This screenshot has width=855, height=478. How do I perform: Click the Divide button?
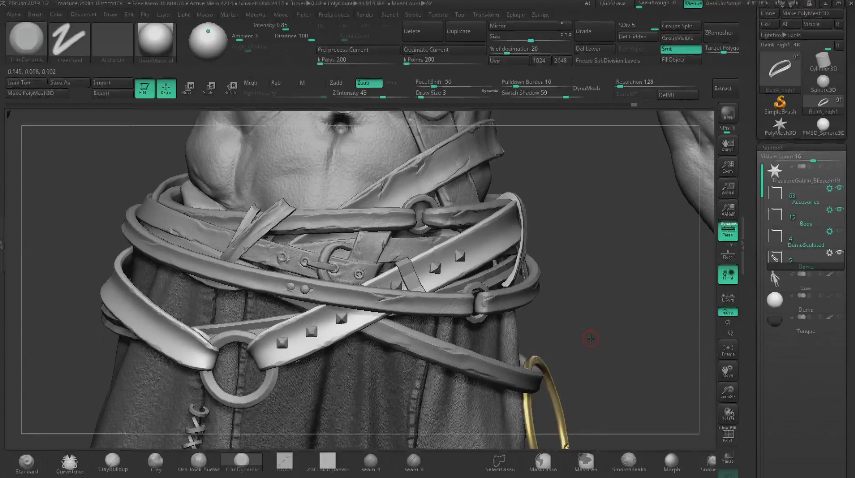click(x=594, y=32)
